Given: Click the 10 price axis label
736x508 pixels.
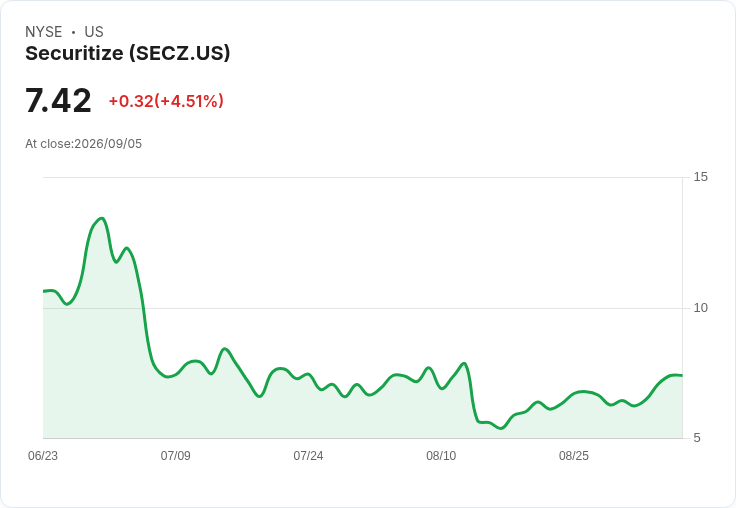Looking at the screenshot, I should pos(701,308).
